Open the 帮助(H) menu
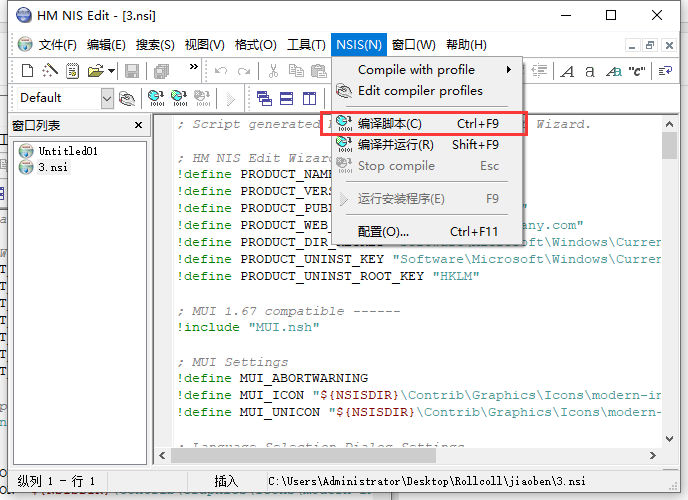The image size is (688, 500). coord(466,45)
